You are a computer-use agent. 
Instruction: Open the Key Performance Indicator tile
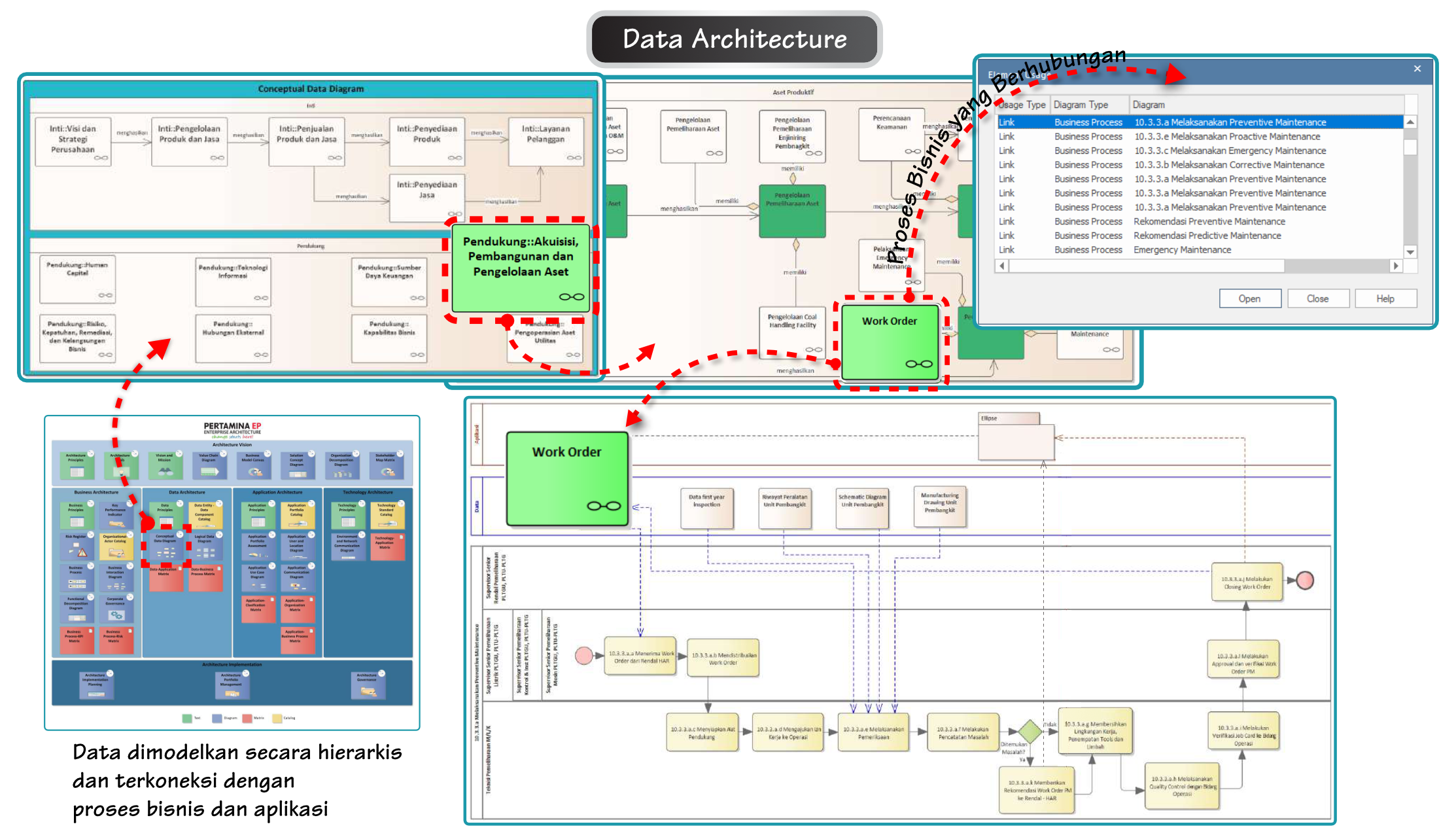116,515
